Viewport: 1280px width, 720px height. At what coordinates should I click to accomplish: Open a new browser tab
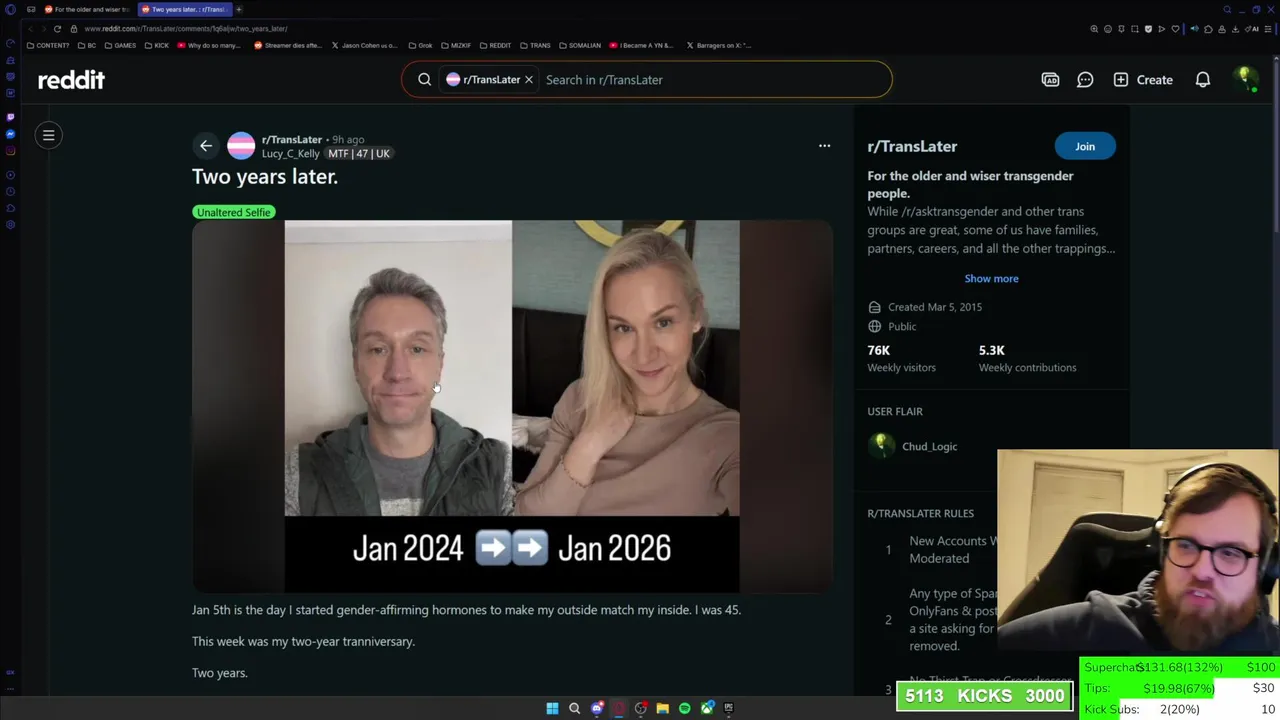coord(239,9)
